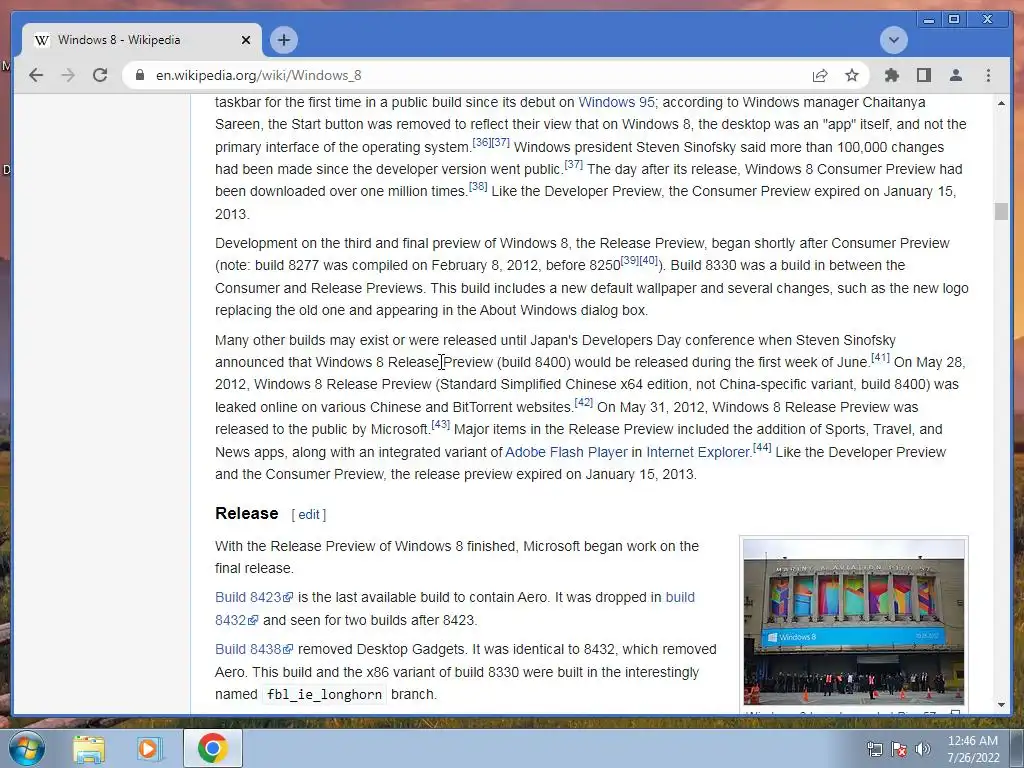
Task: Edit the Release section
Action: pos(308,515)
